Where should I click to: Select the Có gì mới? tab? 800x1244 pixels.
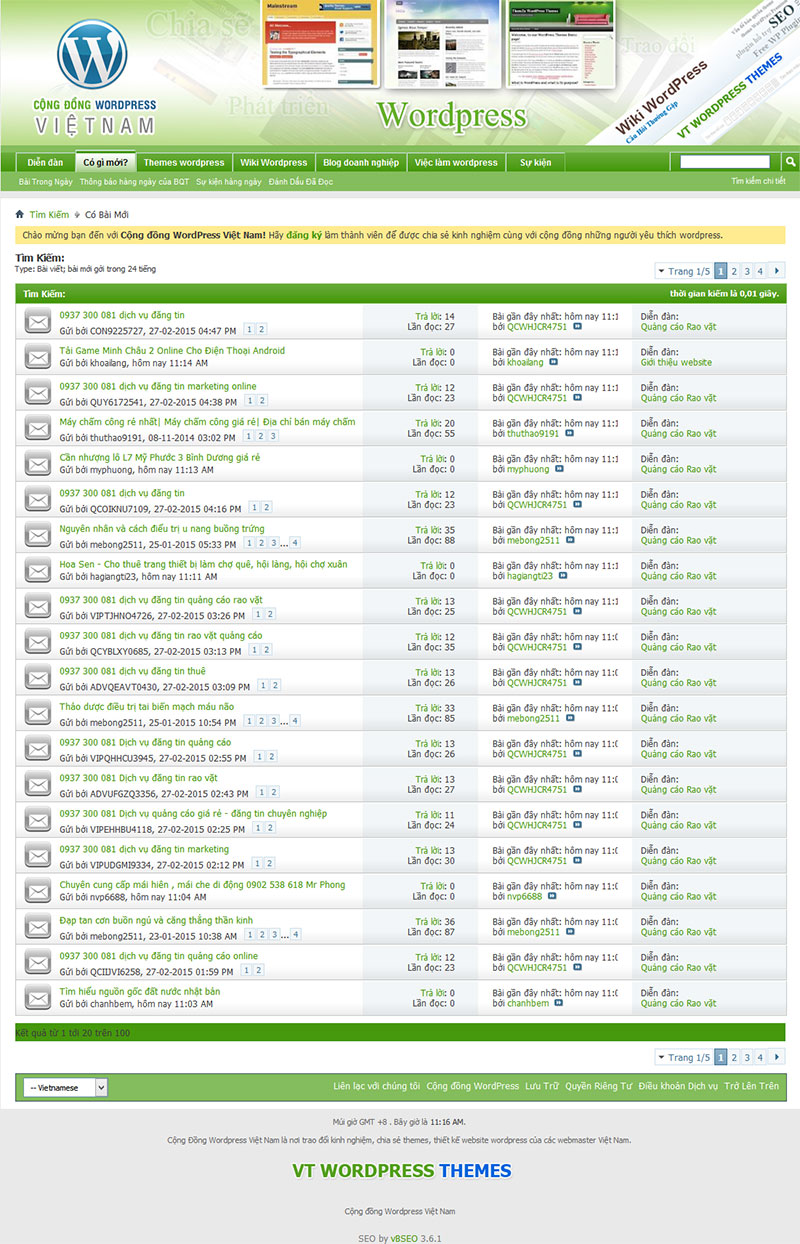(105, 162)
